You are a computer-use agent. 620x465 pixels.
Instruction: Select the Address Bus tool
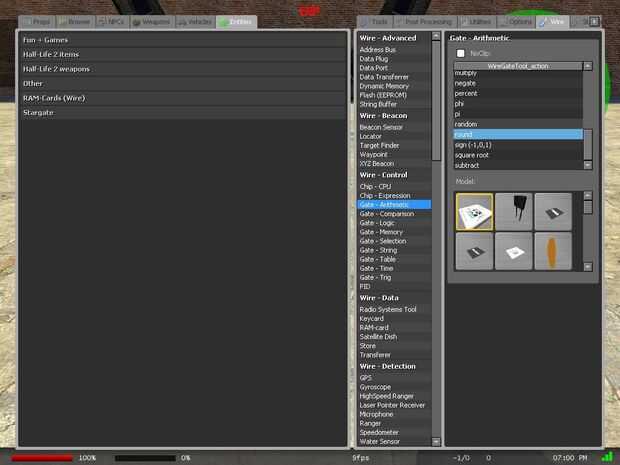(394, 50)
